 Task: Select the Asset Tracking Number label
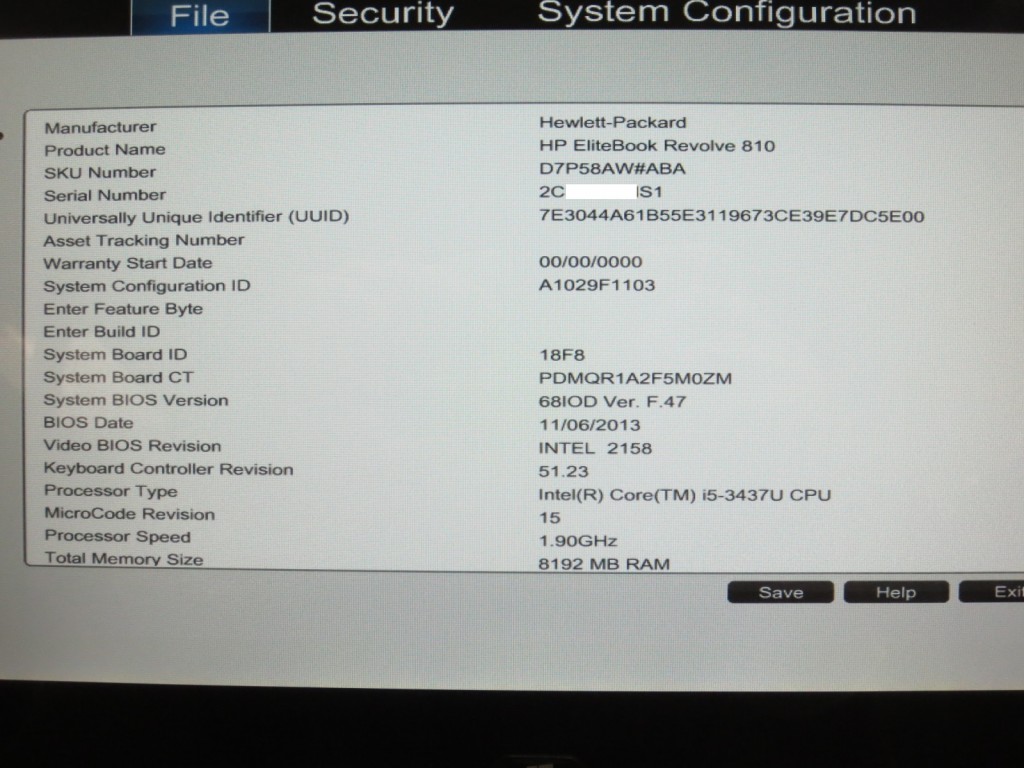144,240
